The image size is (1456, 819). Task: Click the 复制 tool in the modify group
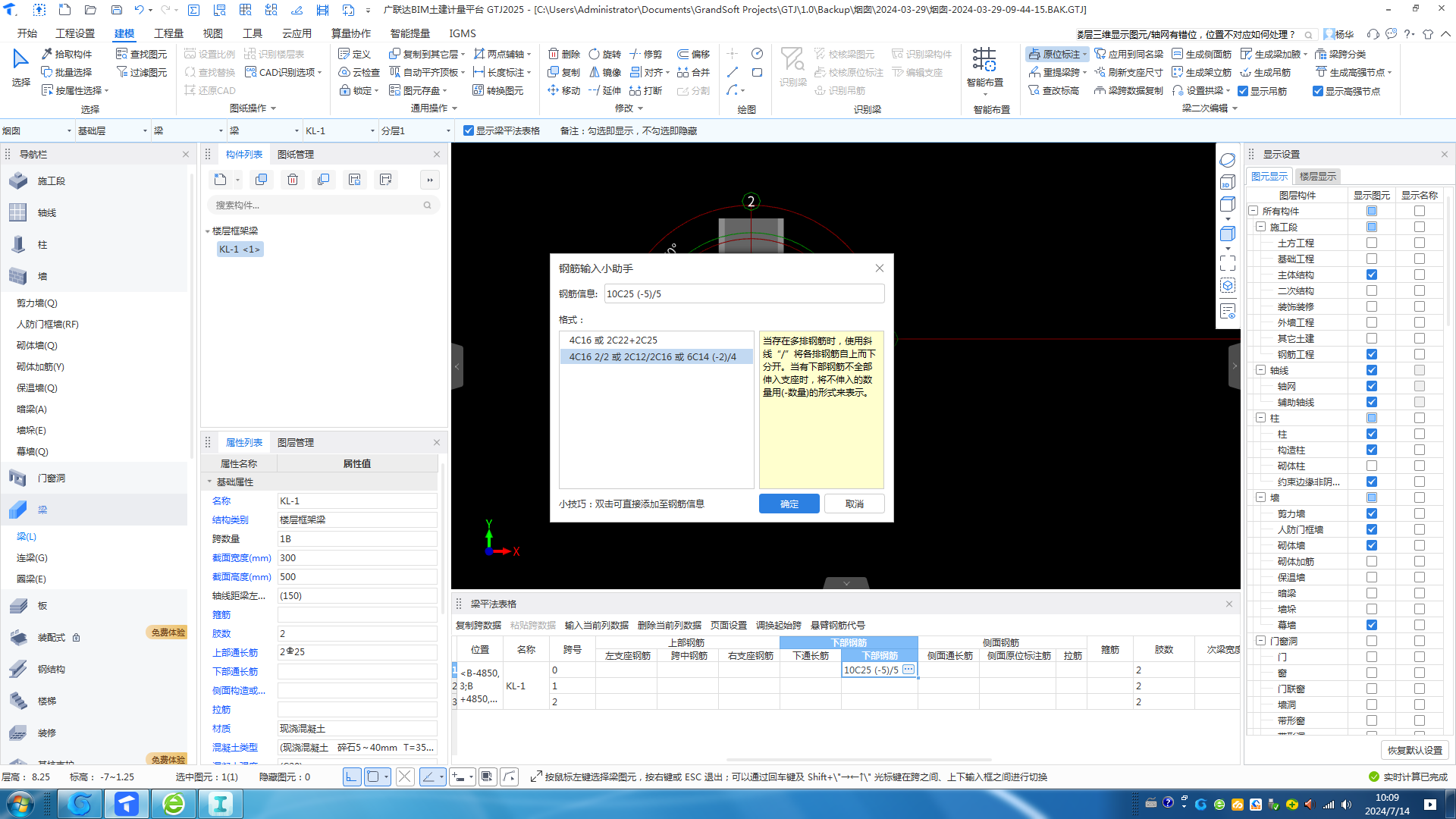coord(564,72)
